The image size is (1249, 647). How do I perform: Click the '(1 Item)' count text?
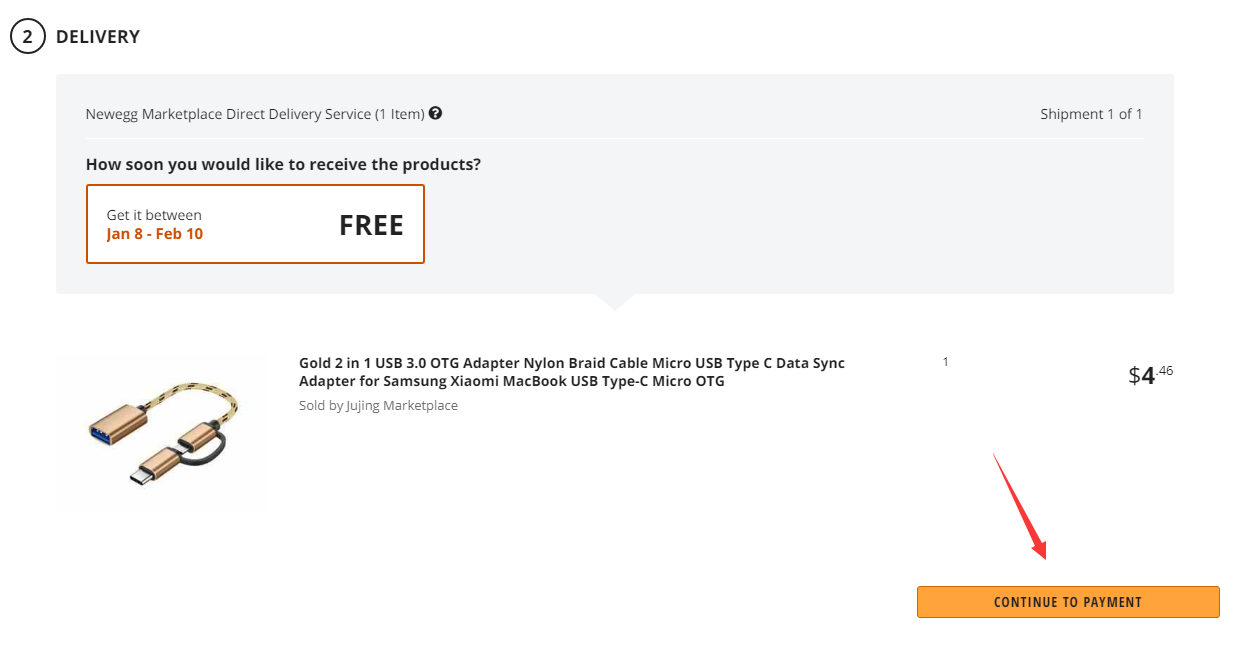point(399,114)
